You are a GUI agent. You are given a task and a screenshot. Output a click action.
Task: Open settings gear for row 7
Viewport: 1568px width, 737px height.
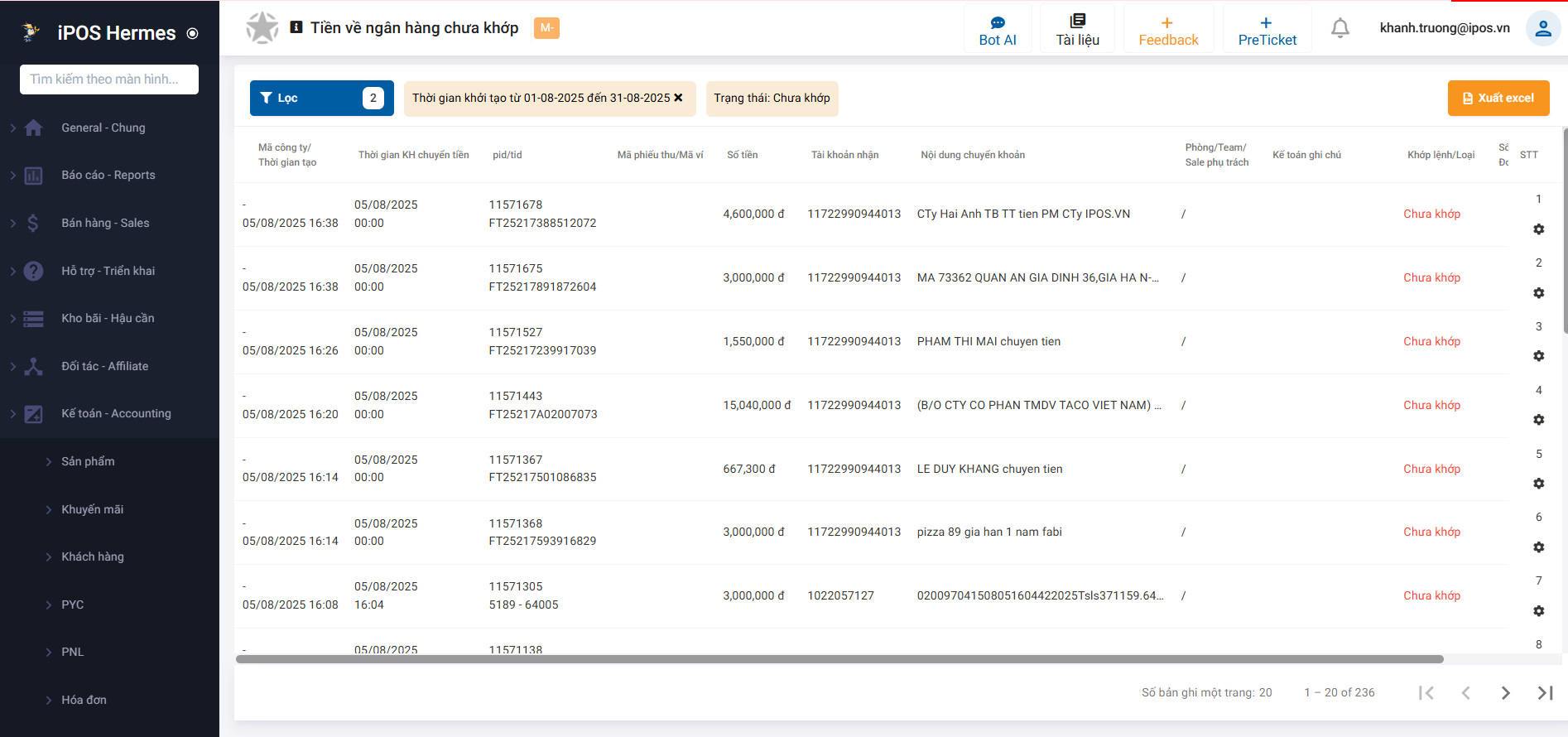1539,611
